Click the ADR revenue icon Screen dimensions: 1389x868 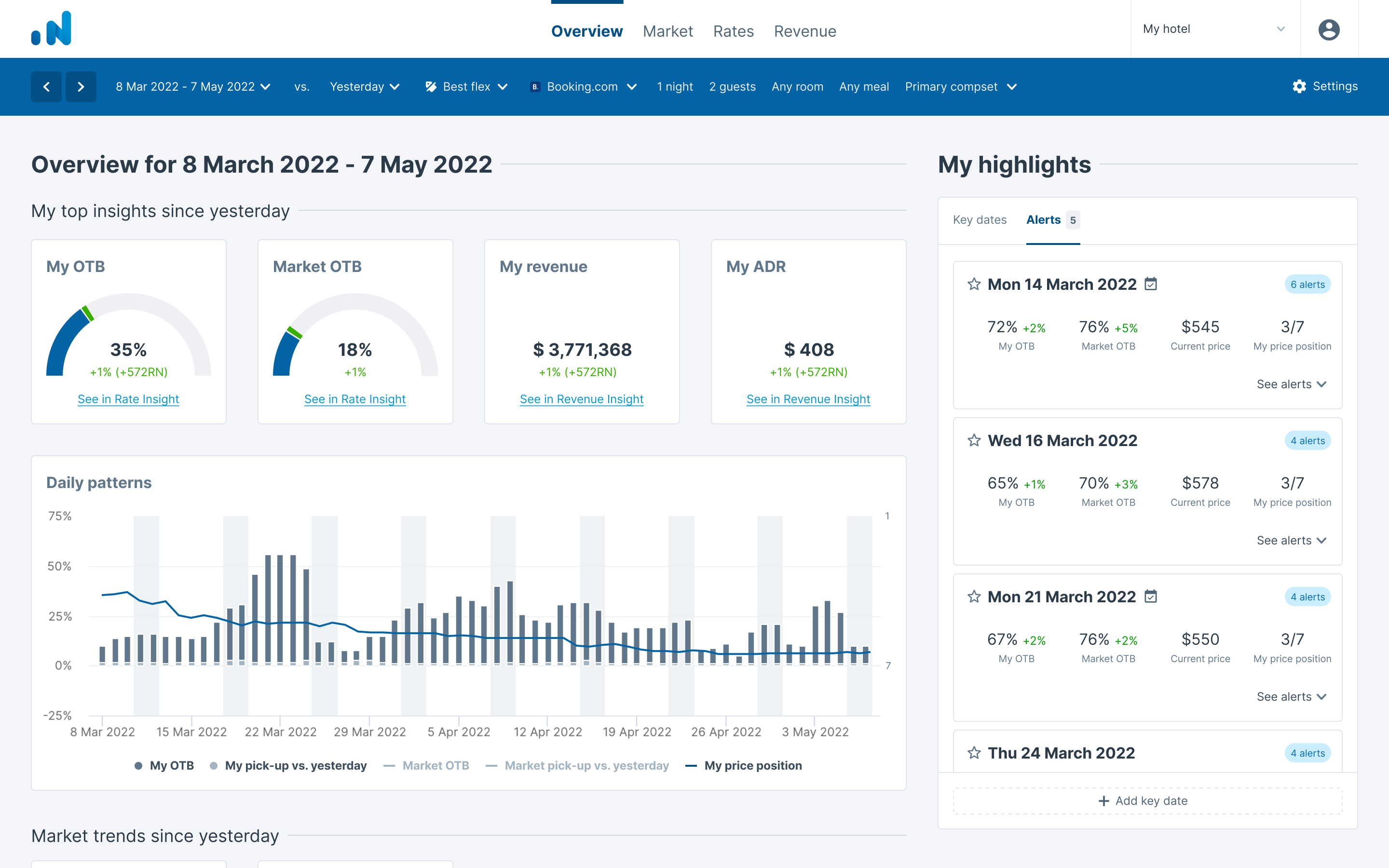[808, 399]
